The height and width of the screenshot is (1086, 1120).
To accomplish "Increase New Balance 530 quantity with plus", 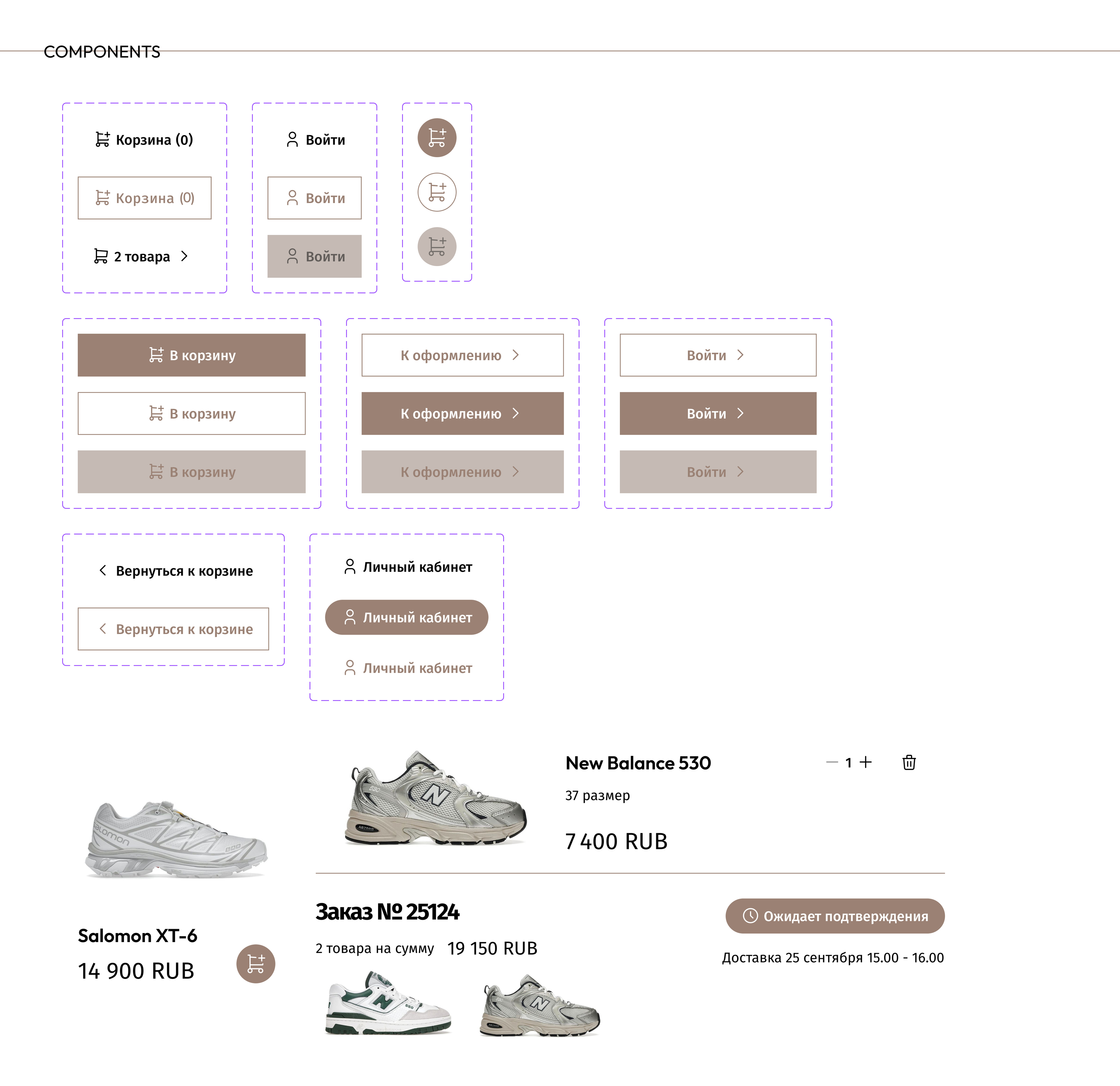I will coord(866,762).
